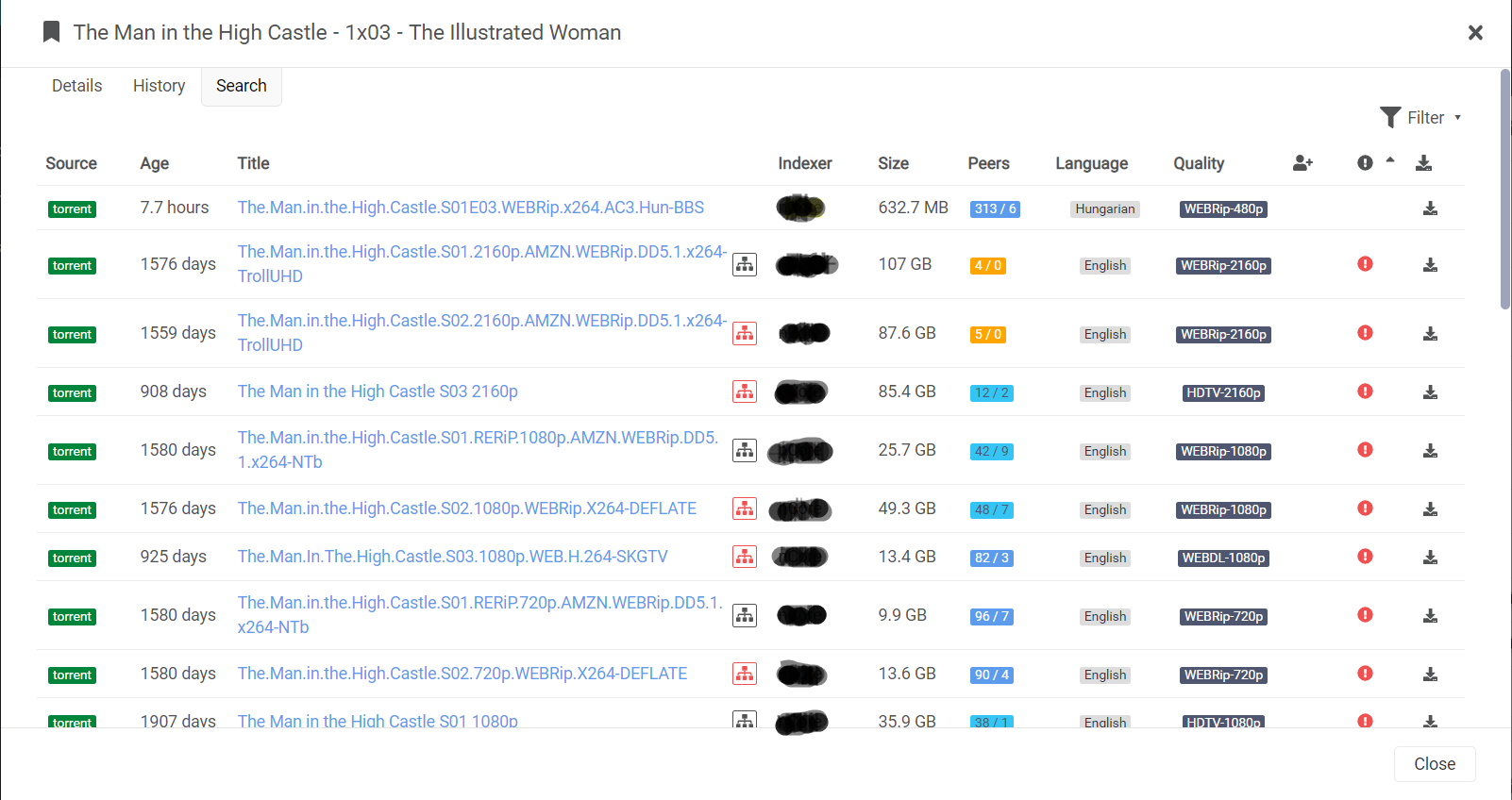Click the Close button at bottom

1435,764
